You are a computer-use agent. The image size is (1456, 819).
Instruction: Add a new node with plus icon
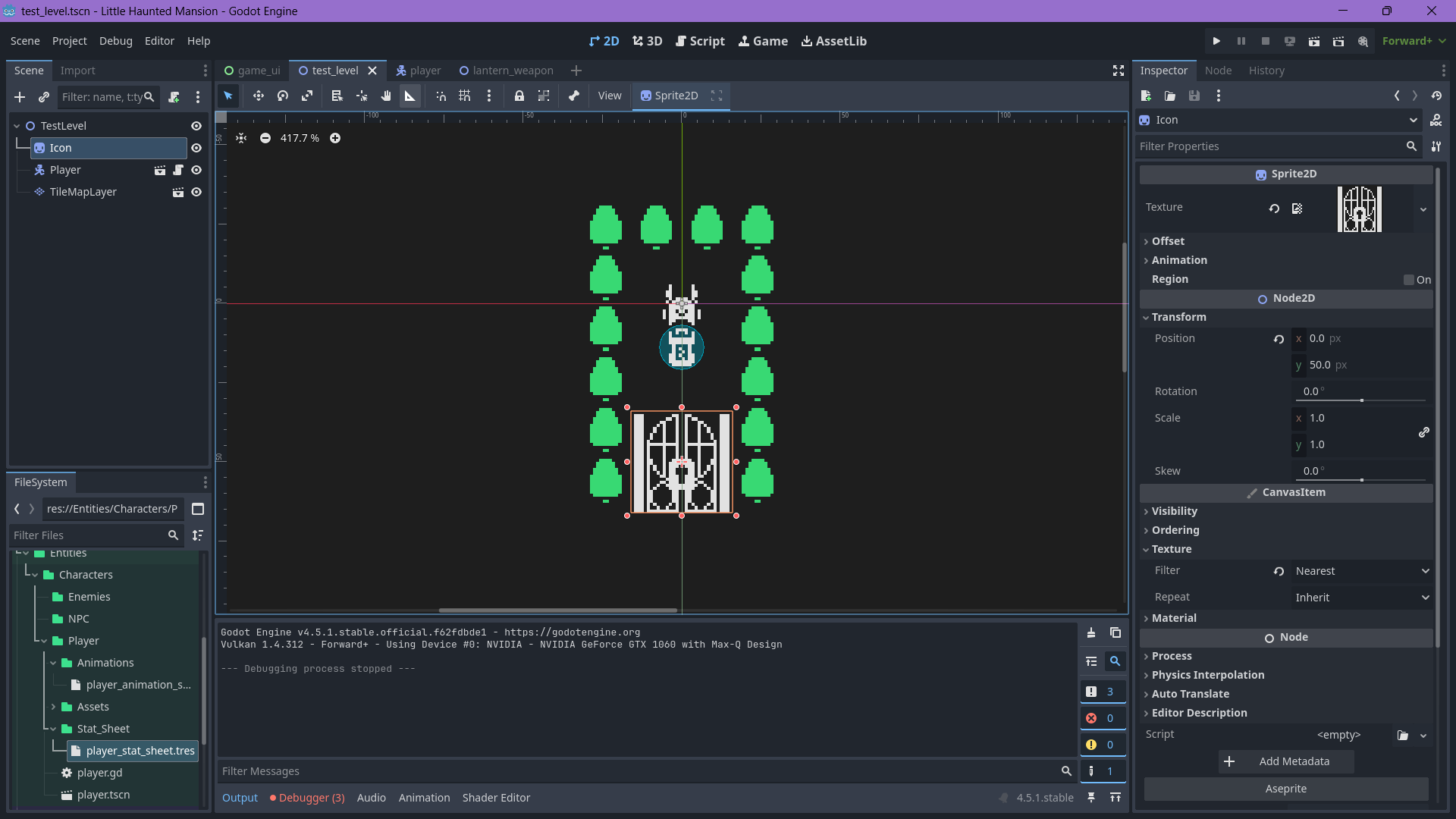(x=20, y=97)
